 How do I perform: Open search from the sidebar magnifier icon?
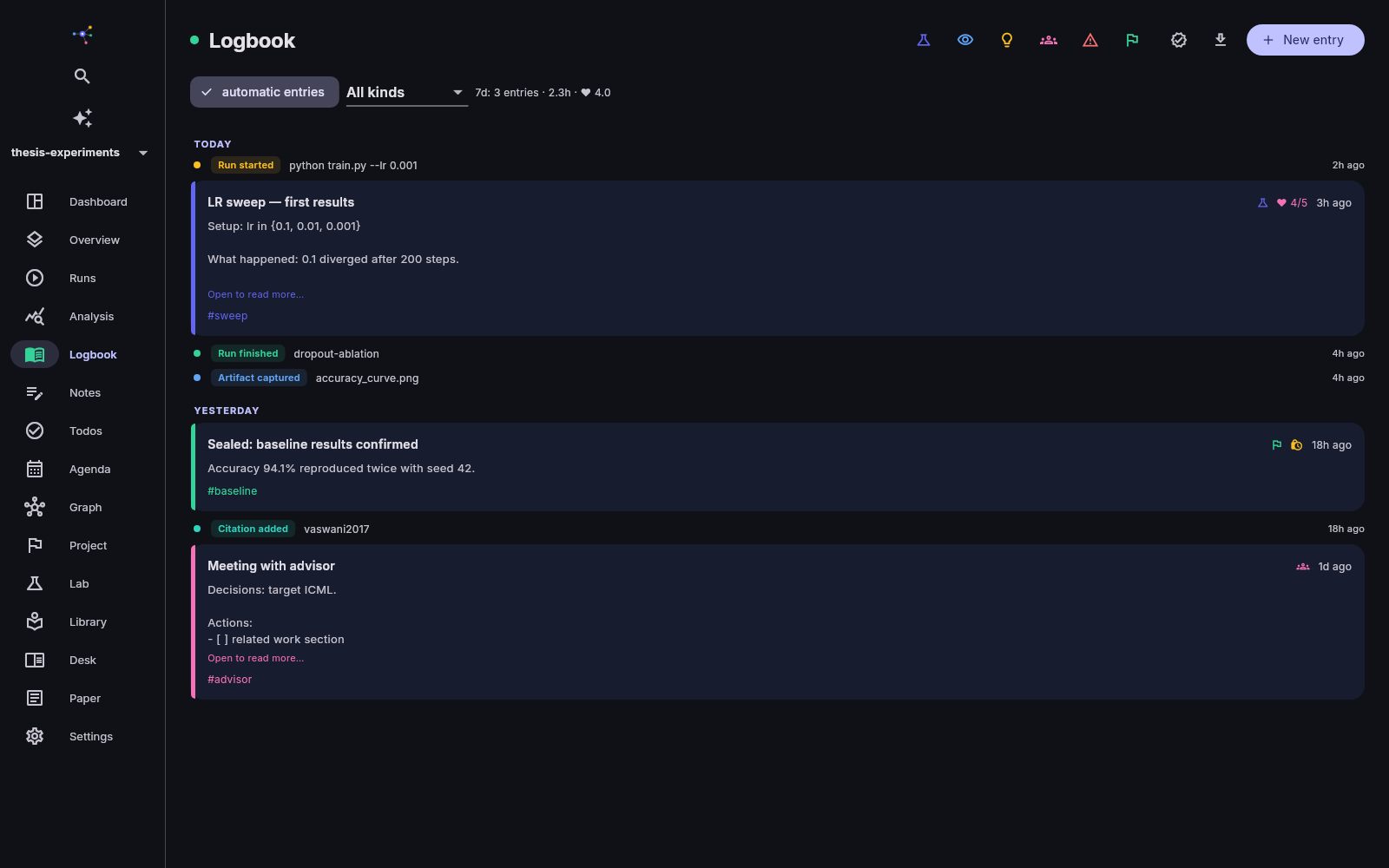(x=82, y=76)
